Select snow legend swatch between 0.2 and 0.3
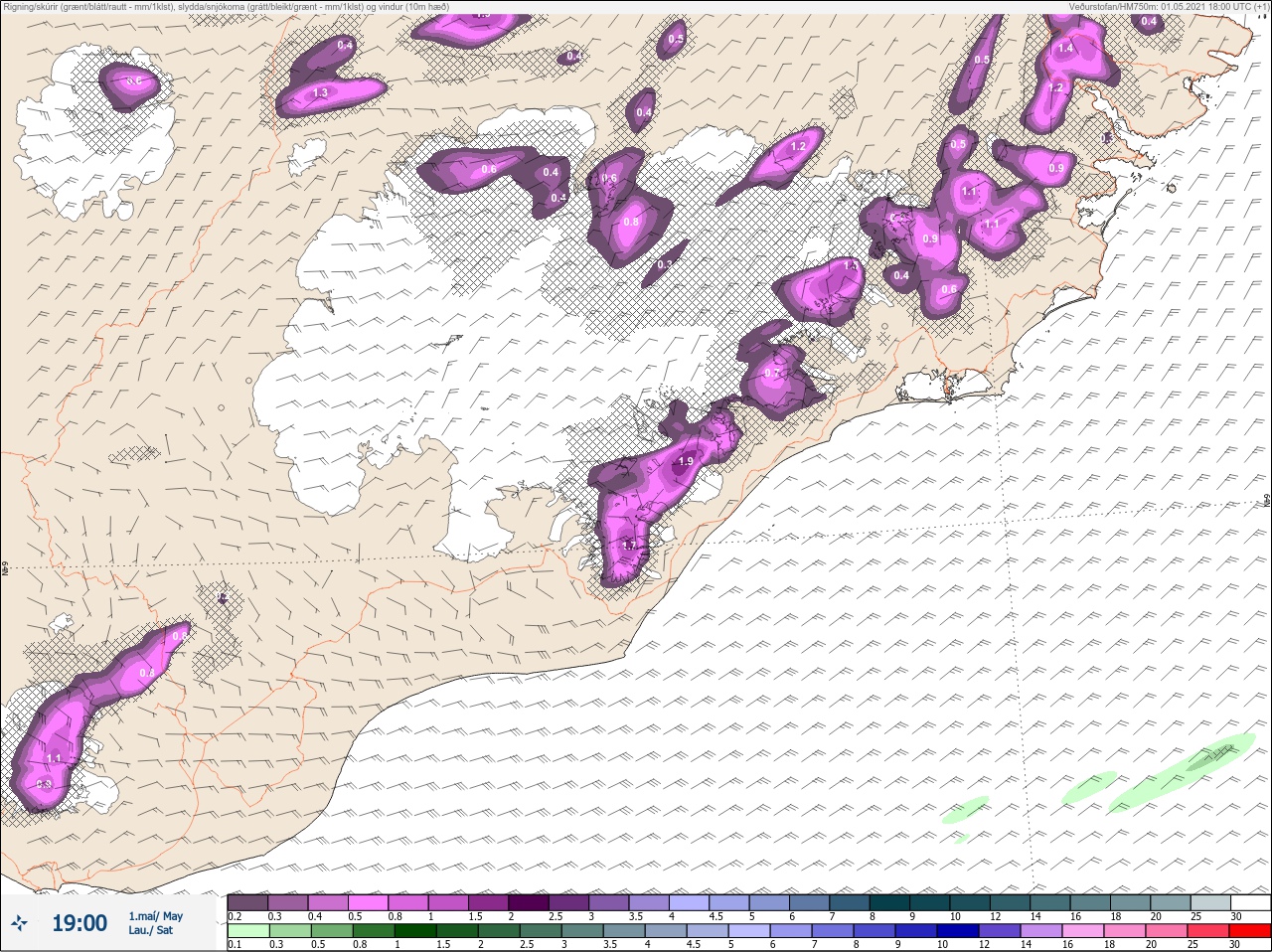 coord(247,902)
